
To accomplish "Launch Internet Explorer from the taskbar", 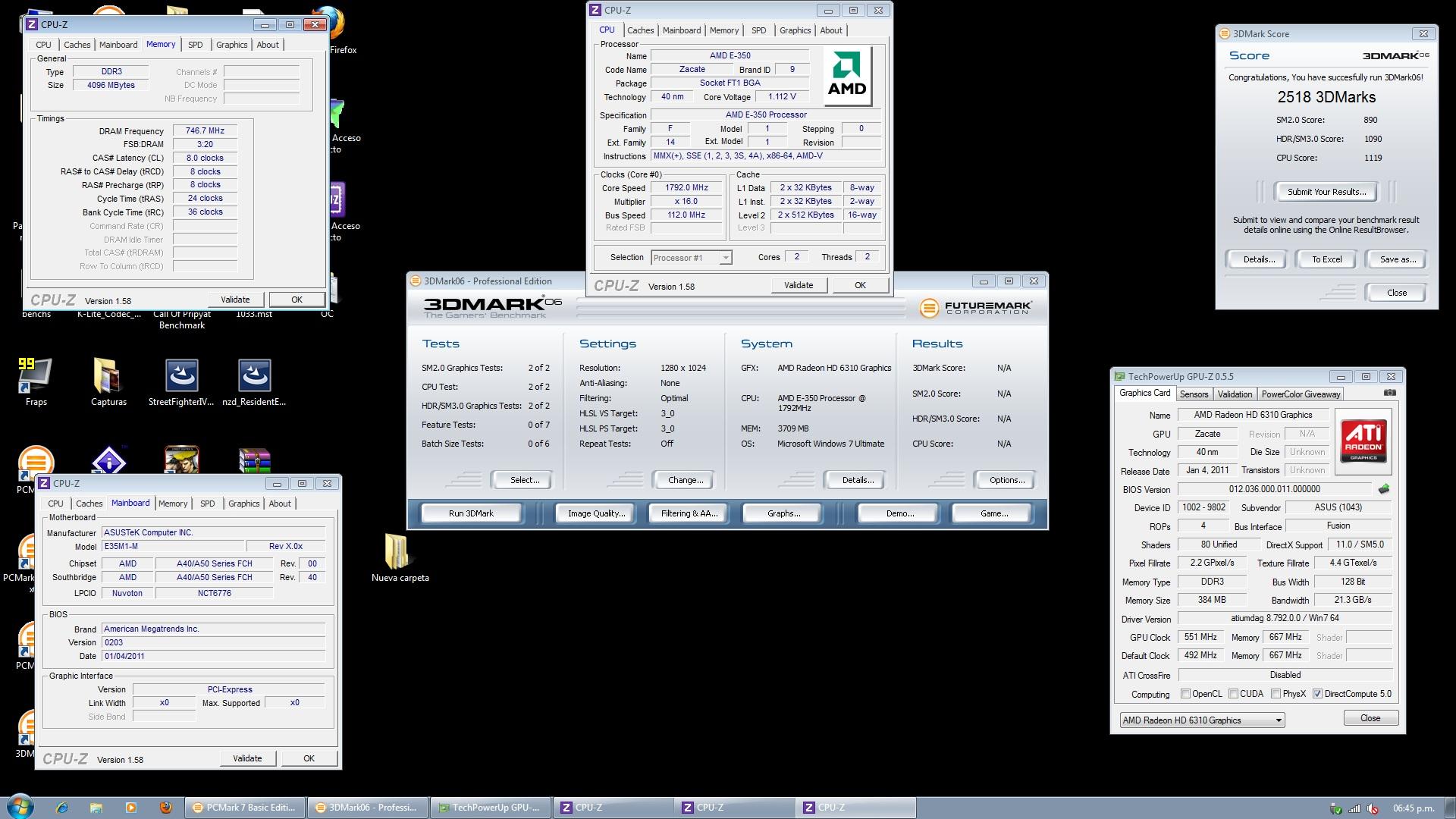I will pos(62,808).
